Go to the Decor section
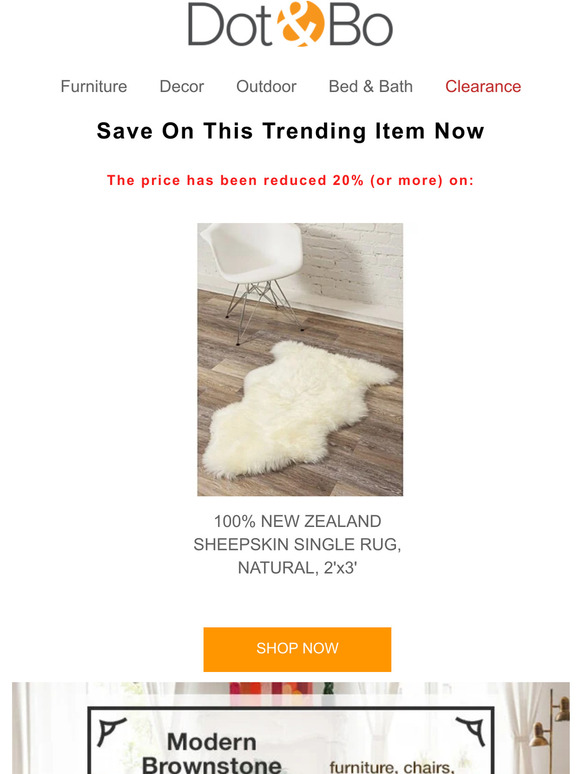This screenshot has width=580, height=774. coord(182,86)
